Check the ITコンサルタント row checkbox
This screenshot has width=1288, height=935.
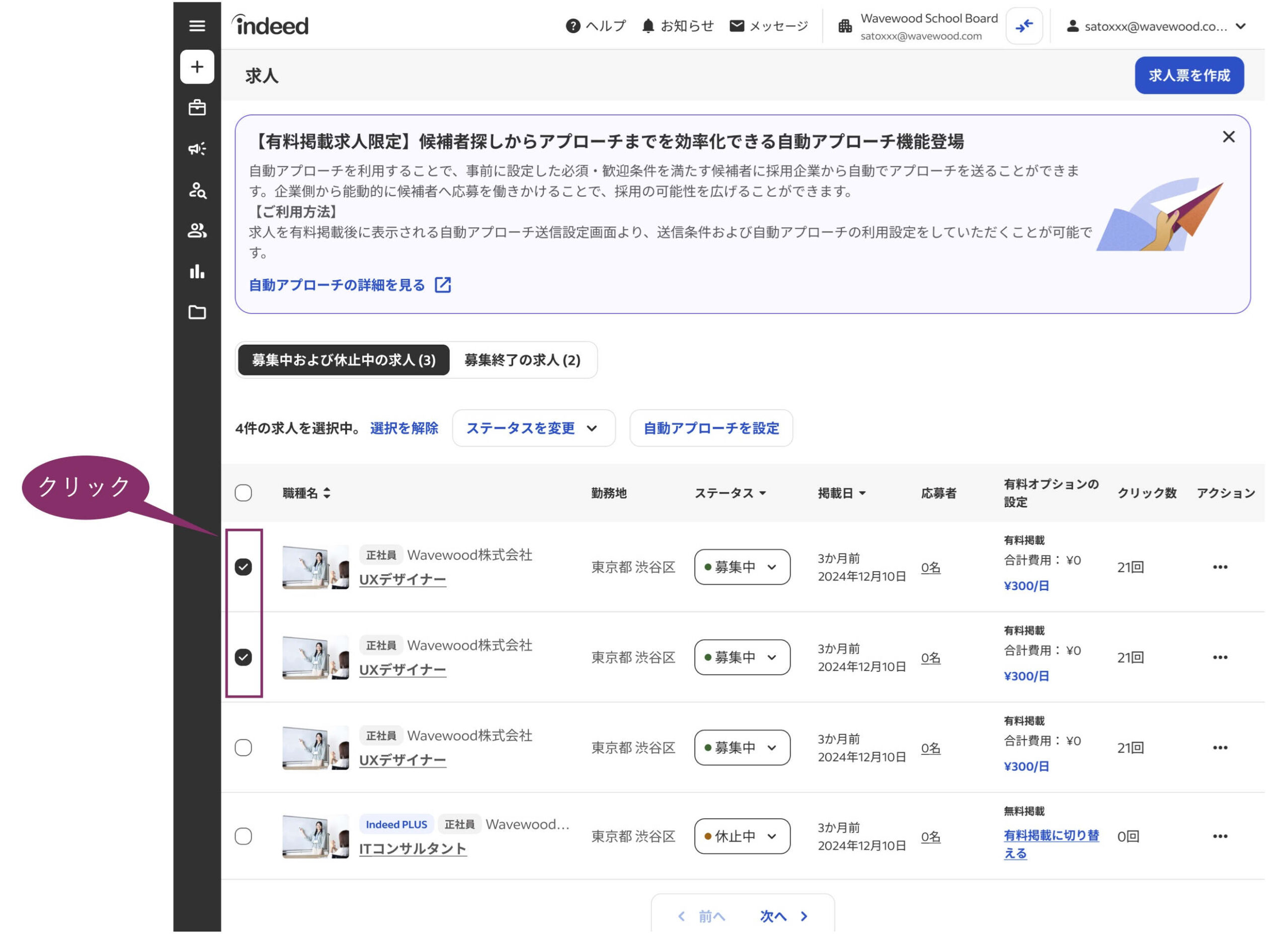(244, 836)
